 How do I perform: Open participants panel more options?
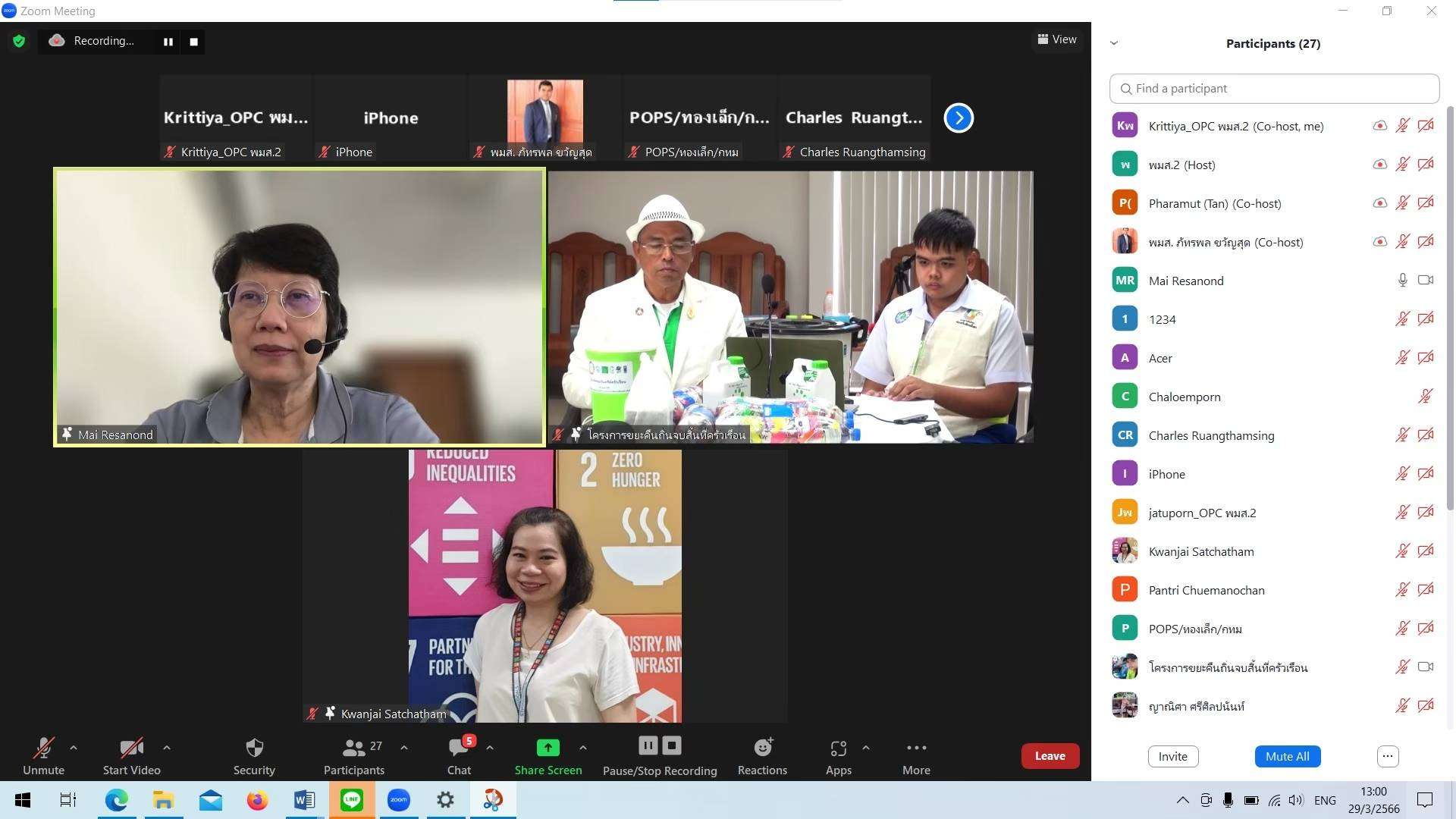1387,756
